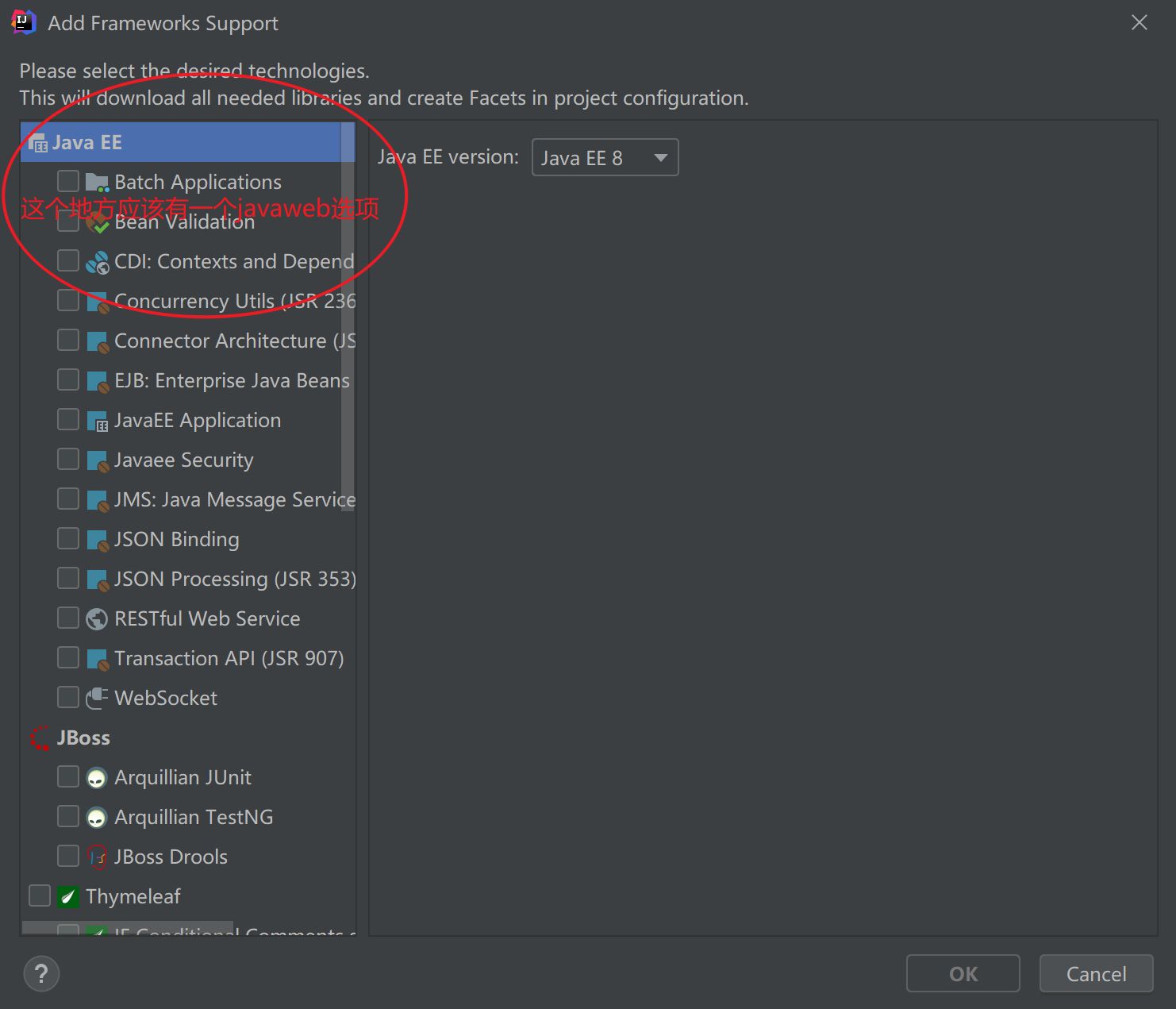The height and width of the screenshot is (1009, 1176).
Task: Click the Concurrency Utils framework icon
Action: tap(97, 302)
